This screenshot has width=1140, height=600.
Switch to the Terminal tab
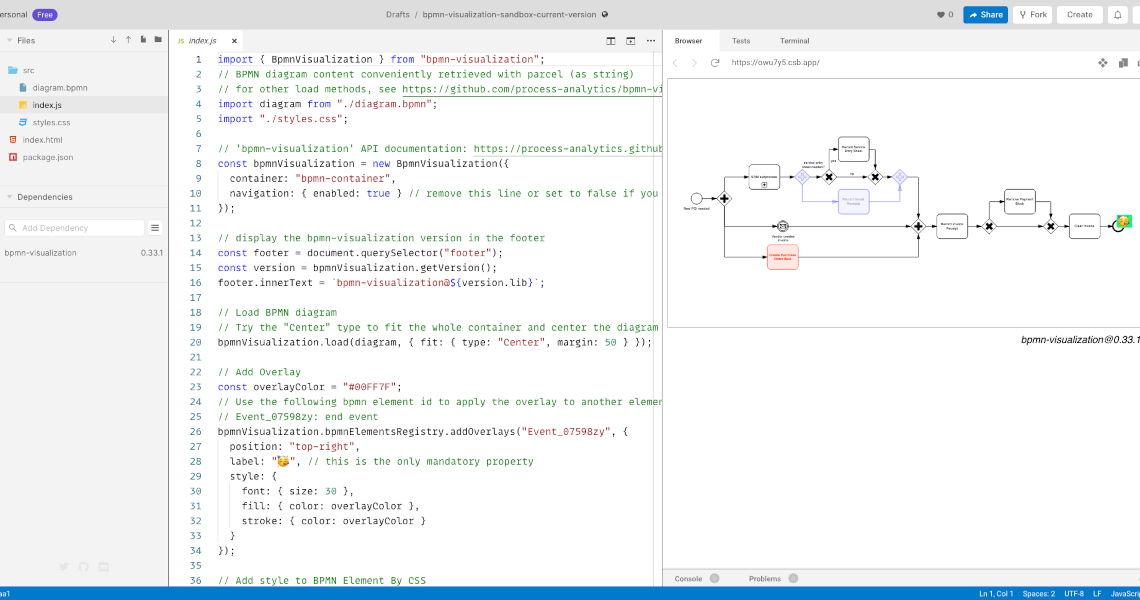pos(794,41)
